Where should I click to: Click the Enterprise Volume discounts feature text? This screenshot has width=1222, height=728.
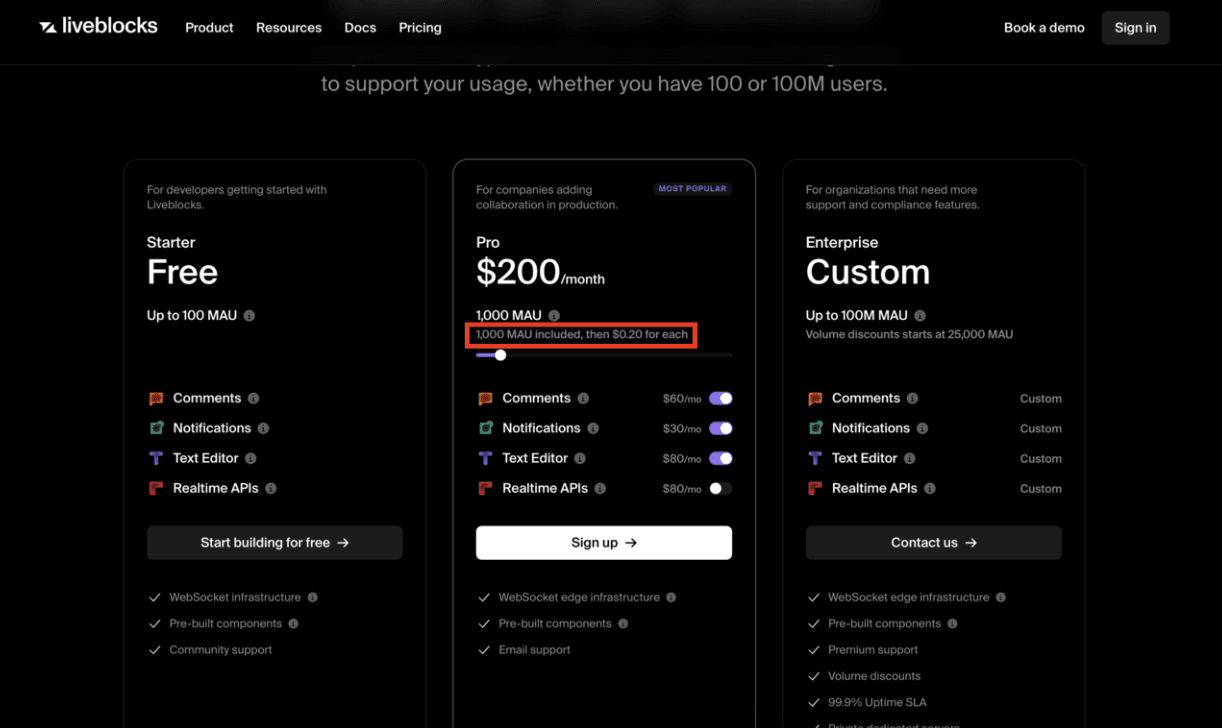[x=874, y=676]
